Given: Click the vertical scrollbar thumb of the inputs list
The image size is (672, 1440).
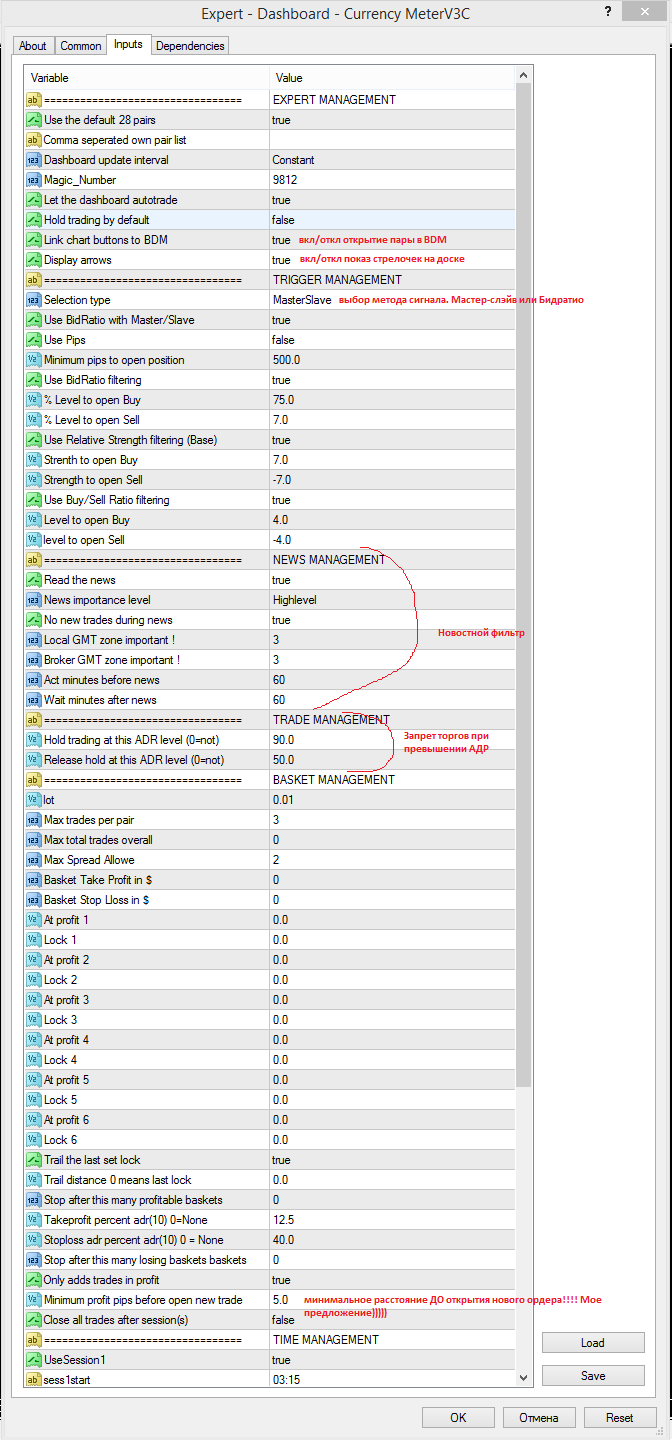Looking at the screenshot, I should pos(524,587).
